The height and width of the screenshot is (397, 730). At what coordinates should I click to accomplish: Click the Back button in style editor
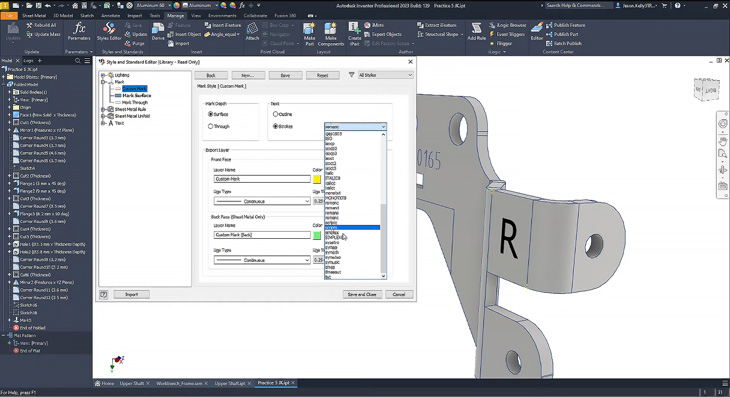[211, 75]
